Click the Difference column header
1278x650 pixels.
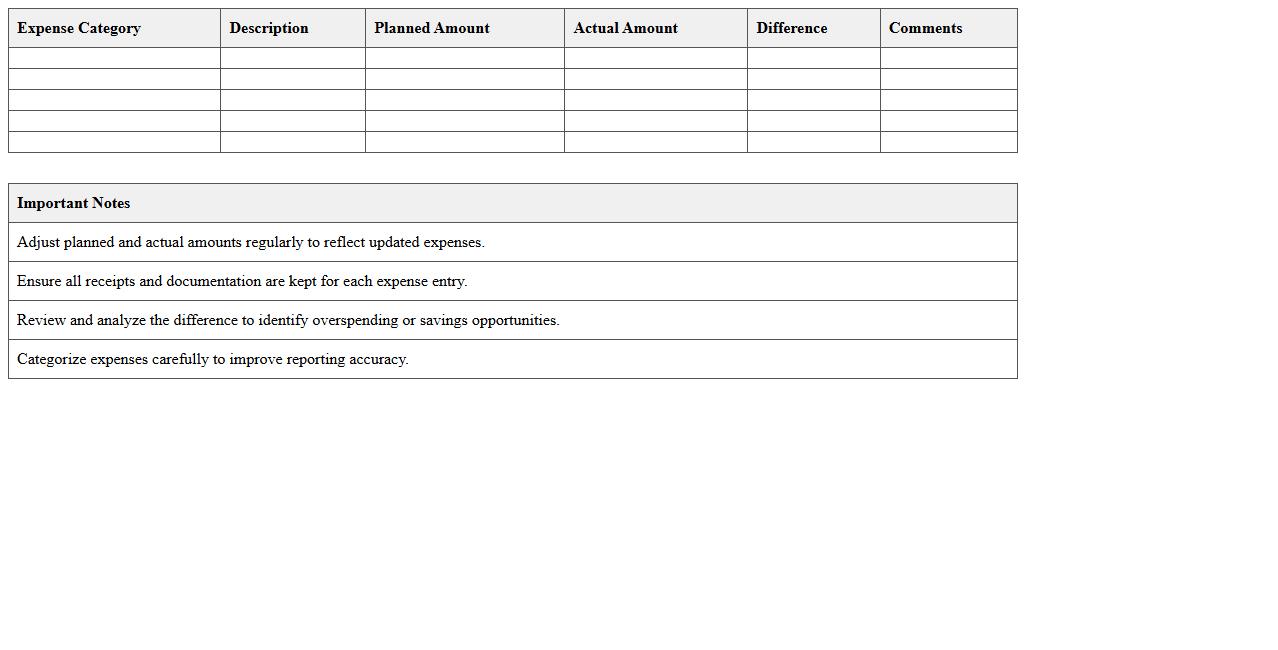(x=792, y=28)
